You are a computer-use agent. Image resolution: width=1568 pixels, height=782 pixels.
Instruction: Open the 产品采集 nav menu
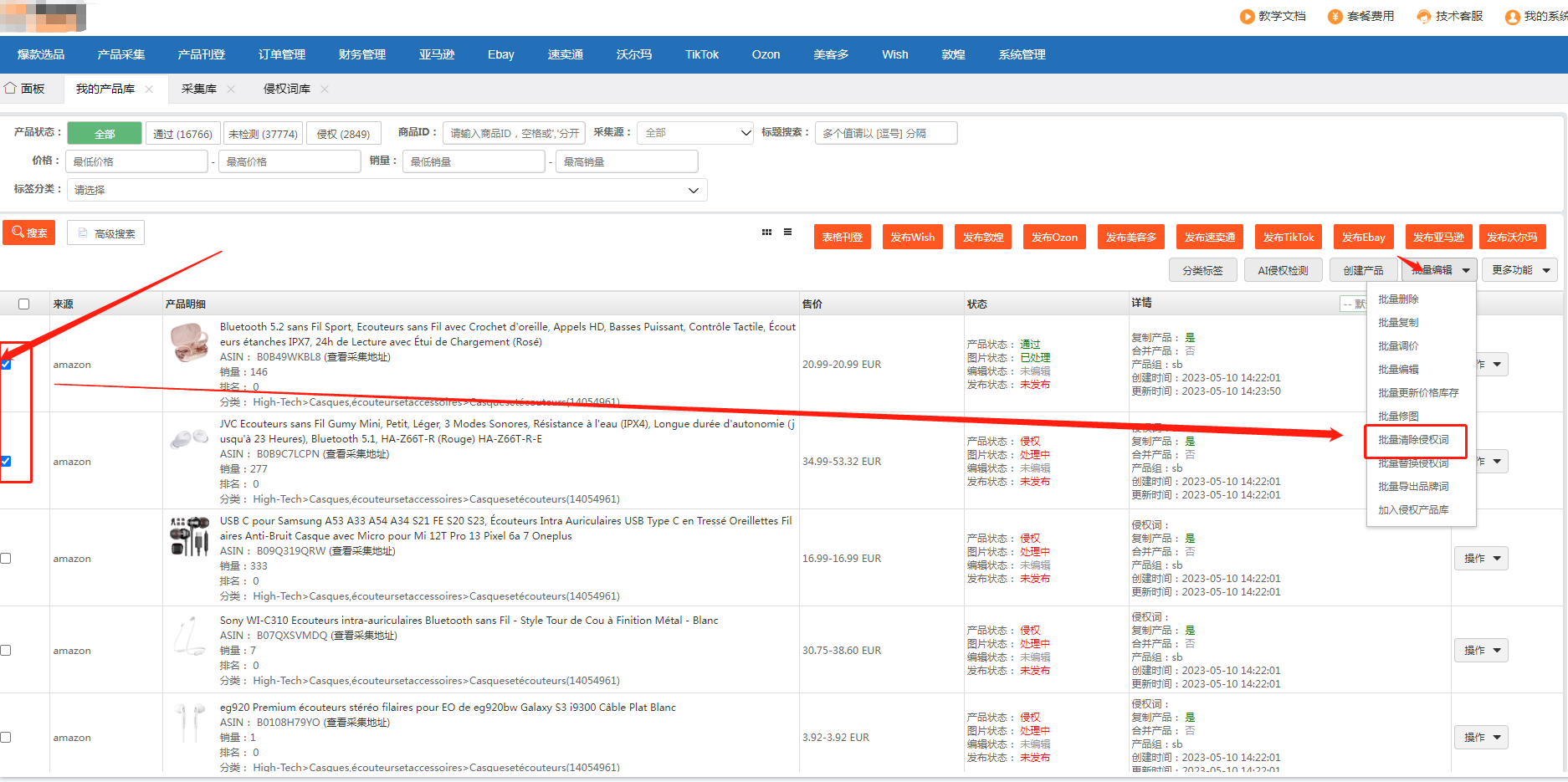tap(121, 54)
